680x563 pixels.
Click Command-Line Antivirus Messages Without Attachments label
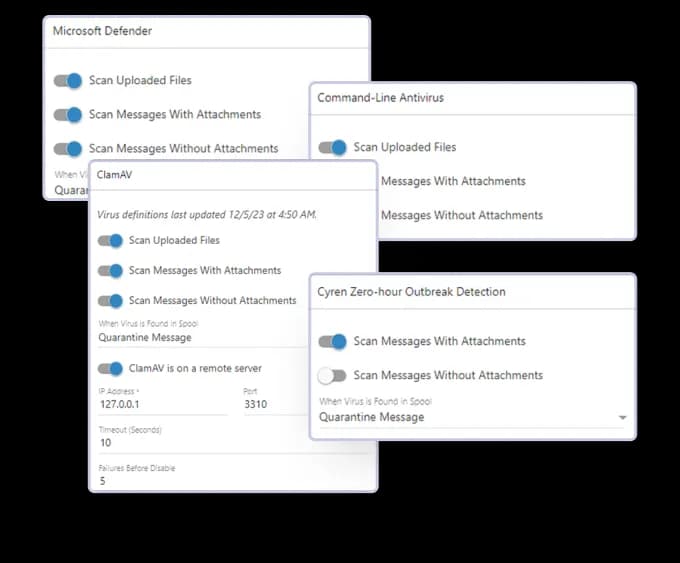[x=462, y=215]
